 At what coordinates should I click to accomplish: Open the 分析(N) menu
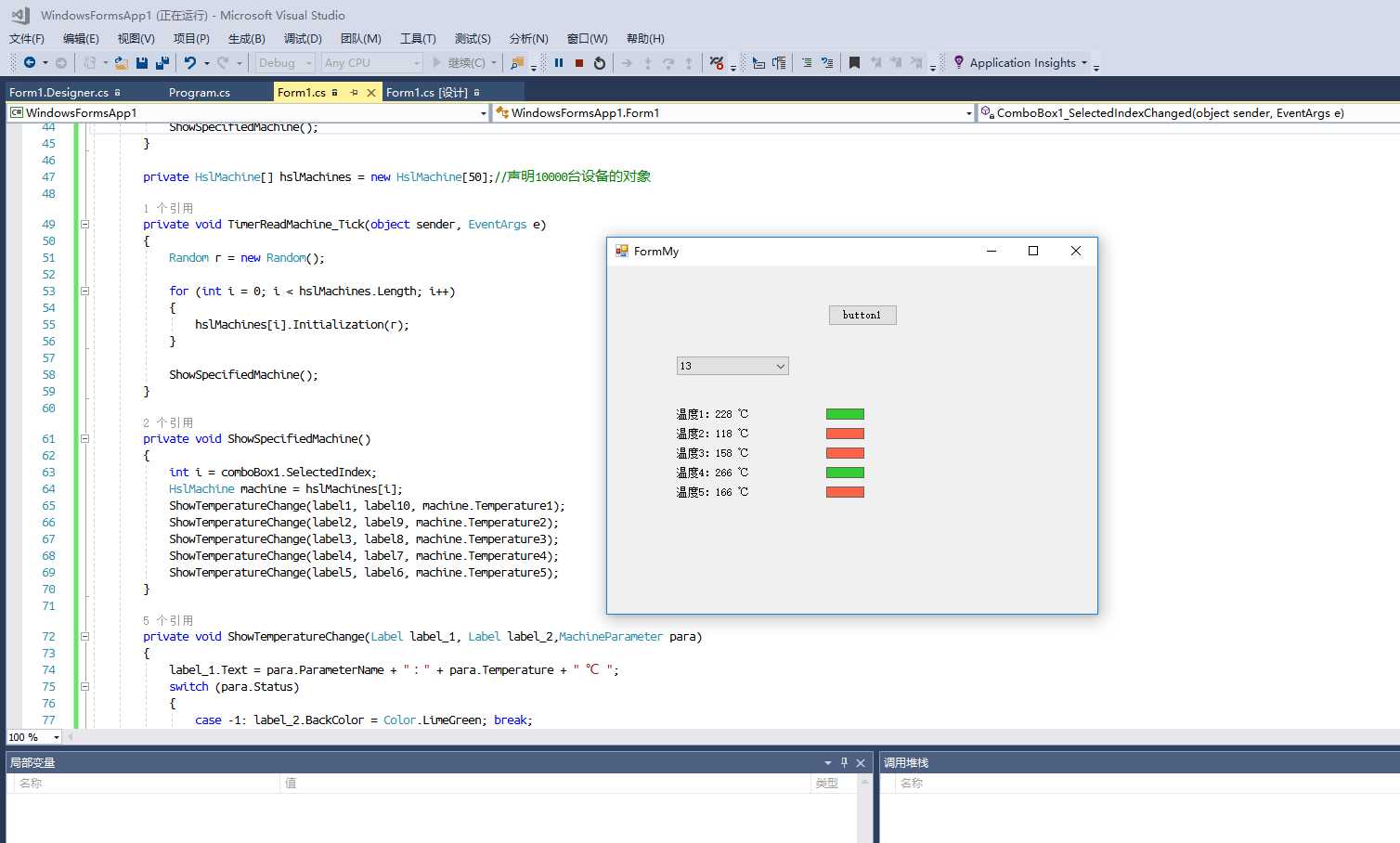tap(529, 39)
